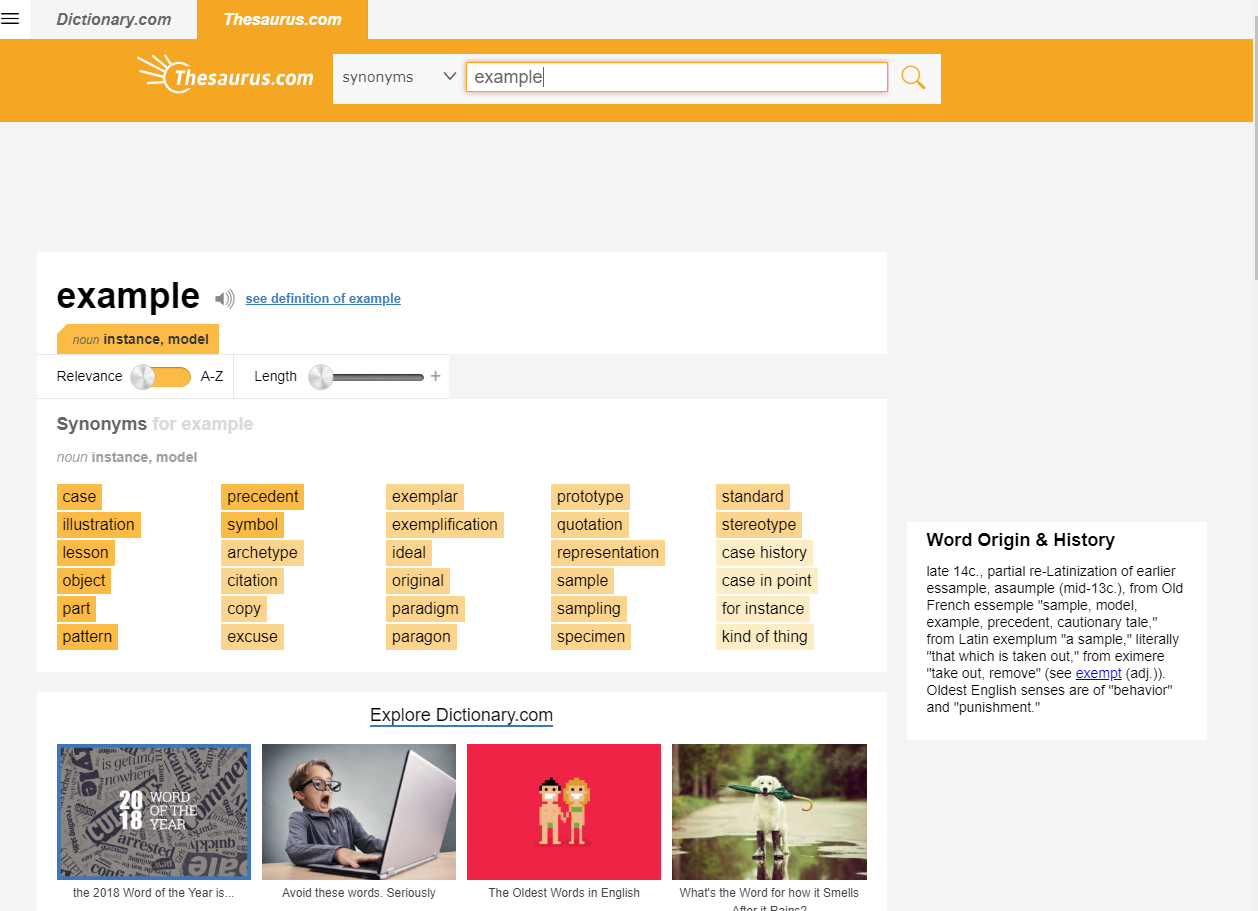Click the search magnifying glass
Screen dimensions: 1258x911
[912, 76]
